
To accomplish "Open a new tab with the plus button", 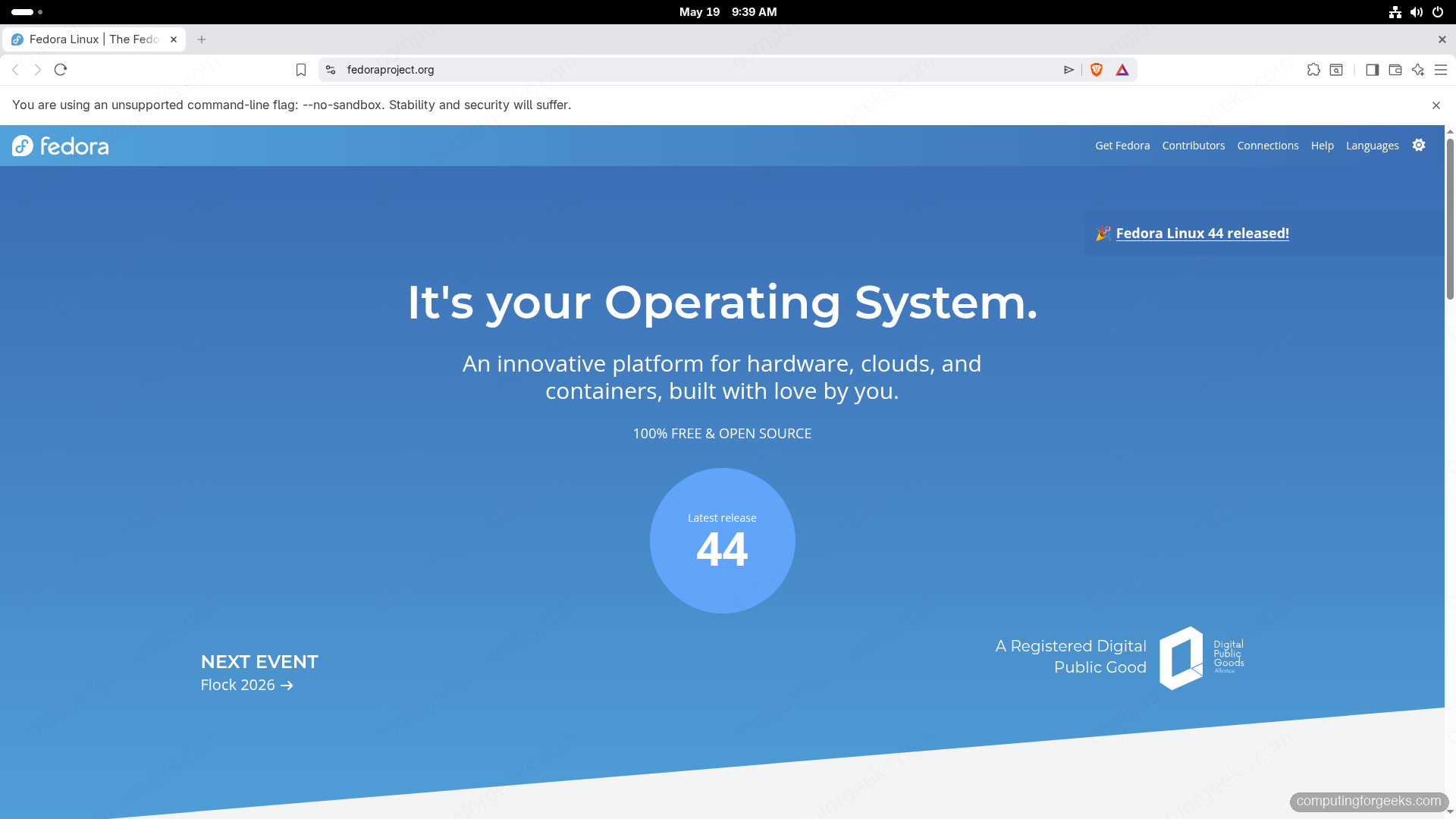I will click(x=202, y=39).
